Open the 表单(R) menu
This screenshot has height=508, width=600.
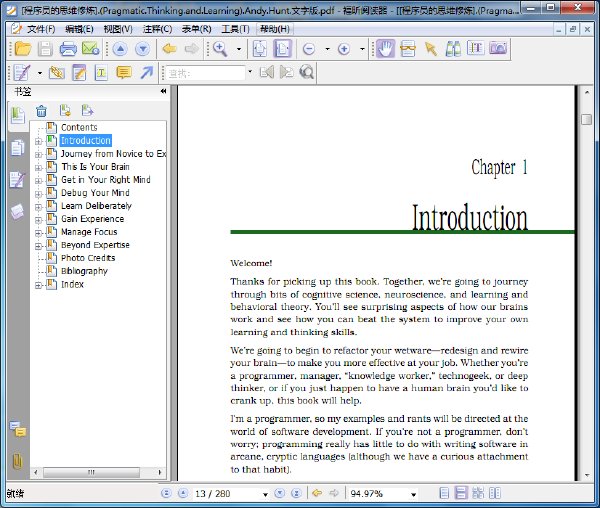[x=196, y=29]
